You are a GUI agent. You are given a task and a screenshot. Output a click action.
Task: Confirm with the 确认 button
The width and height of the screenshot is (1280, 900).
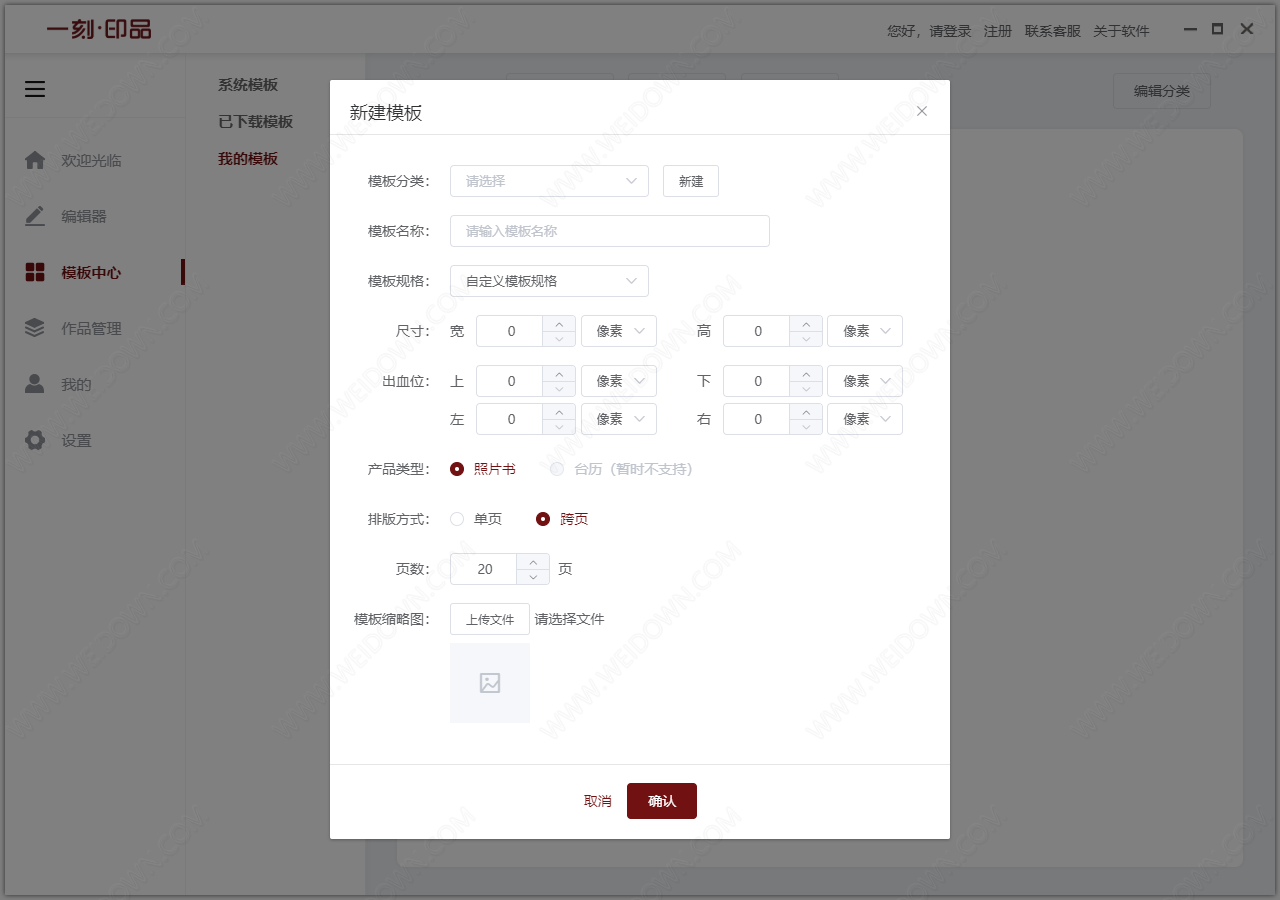(x=662, y=801)
